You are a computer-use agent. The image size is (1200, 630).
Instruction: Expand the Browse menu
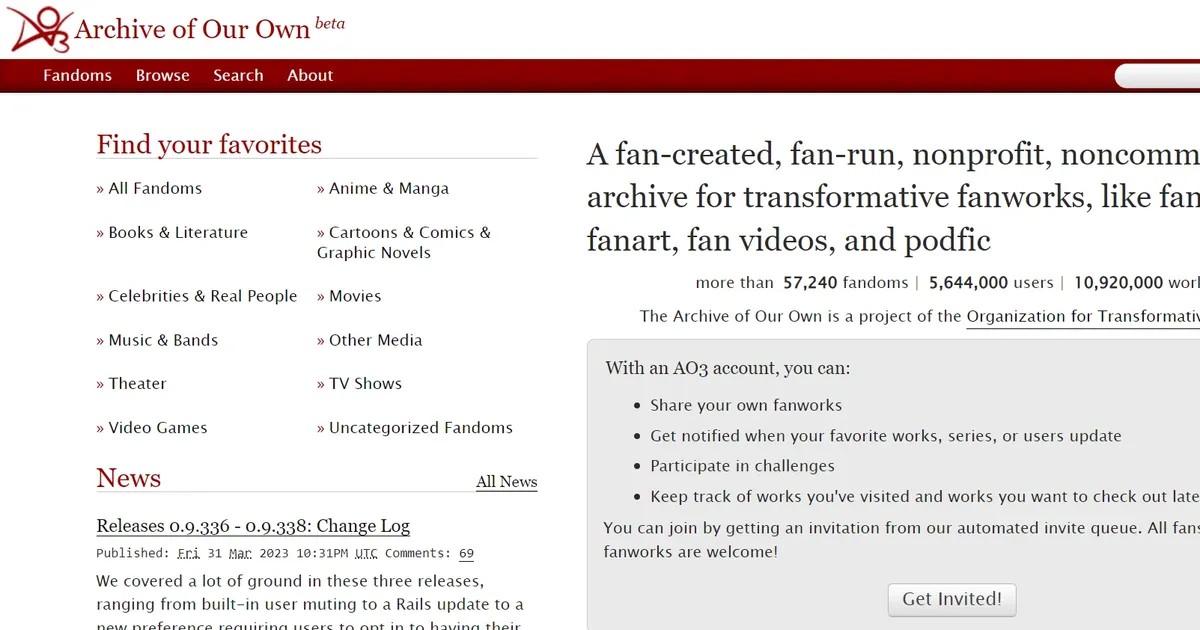click(x=162, y=75)
